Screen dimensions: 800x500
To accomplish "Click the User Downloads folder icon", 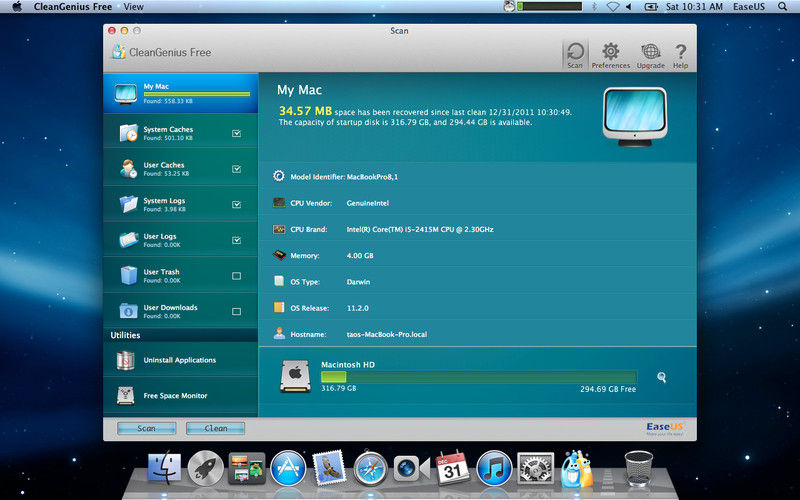I will click(x=128, y=311).
